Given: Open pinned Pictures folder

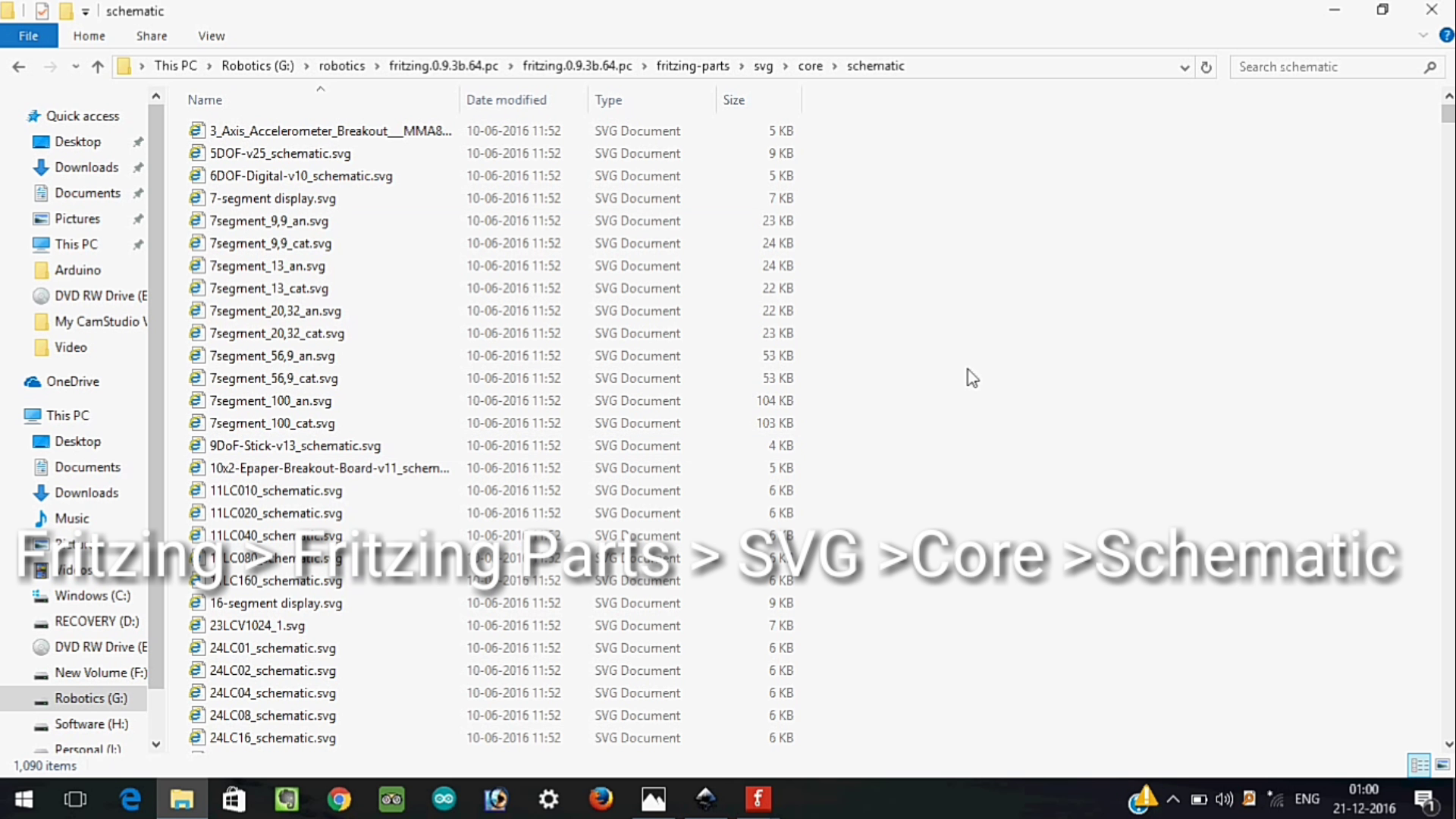Looking at the screenshot, I should tap(77, 219).
